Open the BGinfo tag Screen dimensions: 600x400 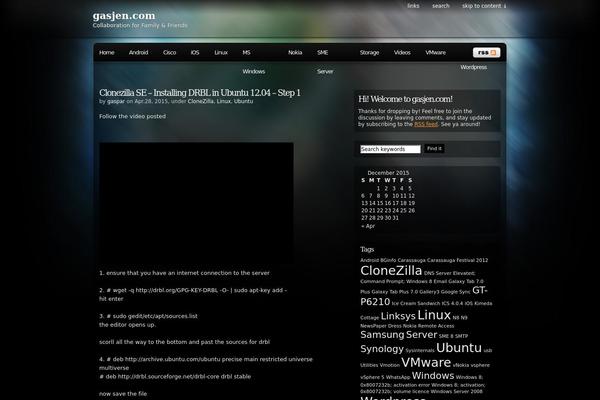(x=388, y=260)
